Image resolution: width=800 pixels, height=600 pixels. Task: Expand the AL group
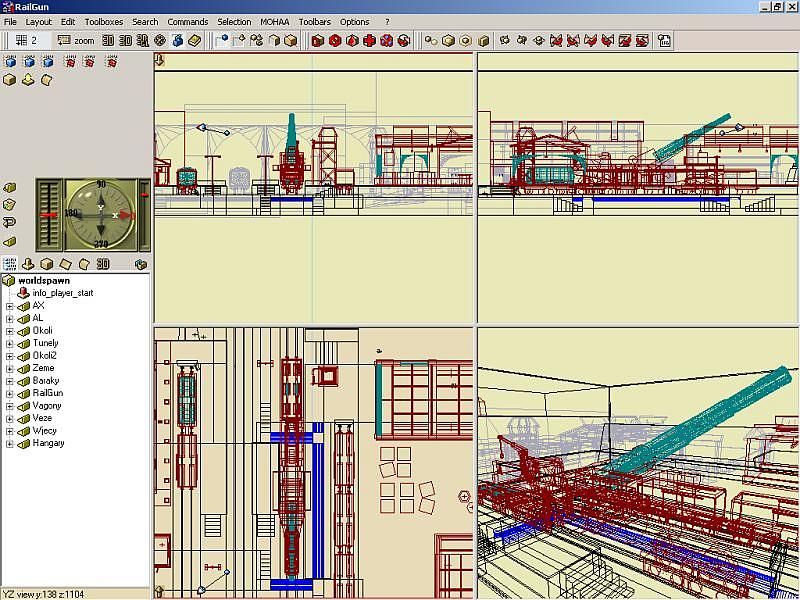(9, 319)
